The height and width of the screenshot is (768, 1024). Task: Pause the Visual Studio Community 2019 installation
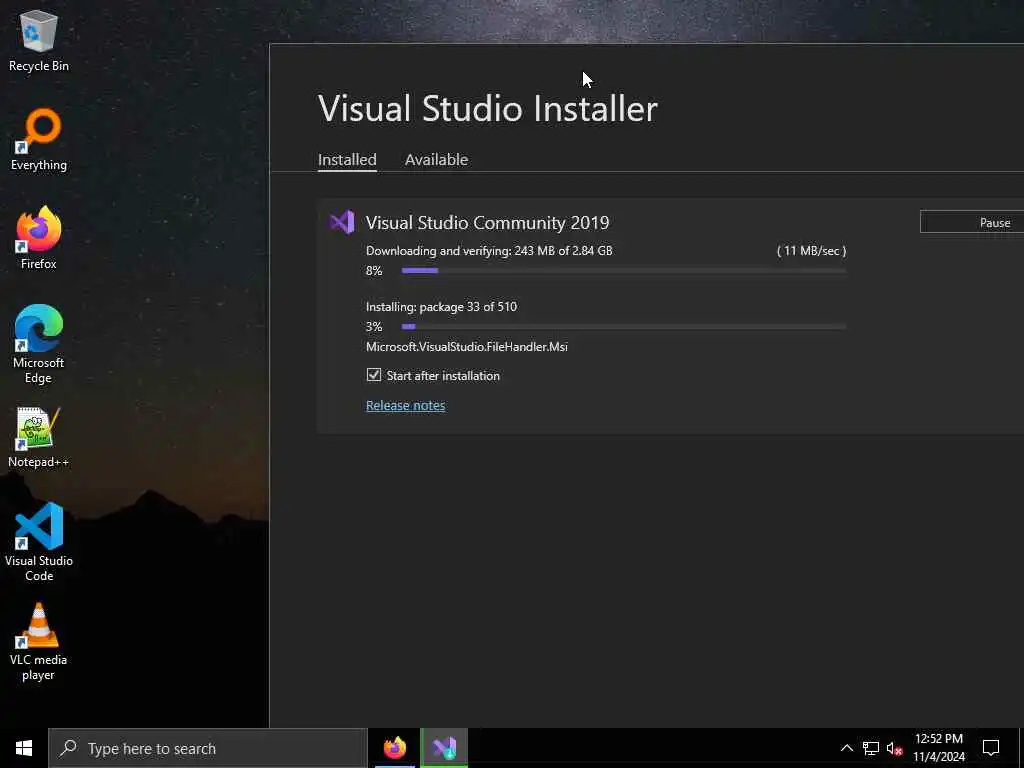click(x=972, y=222)
